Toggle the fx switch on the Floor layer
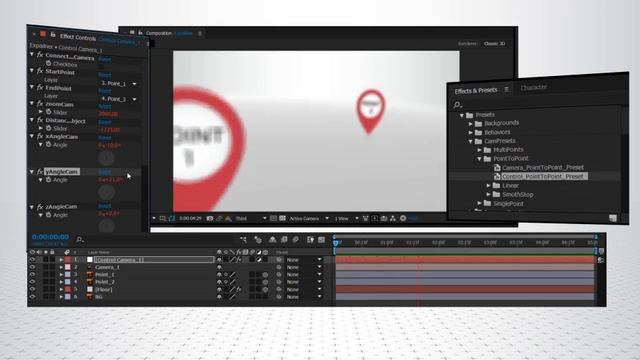Image resolution: width=640 pixels, height=360 pixels. click(239, 289)
